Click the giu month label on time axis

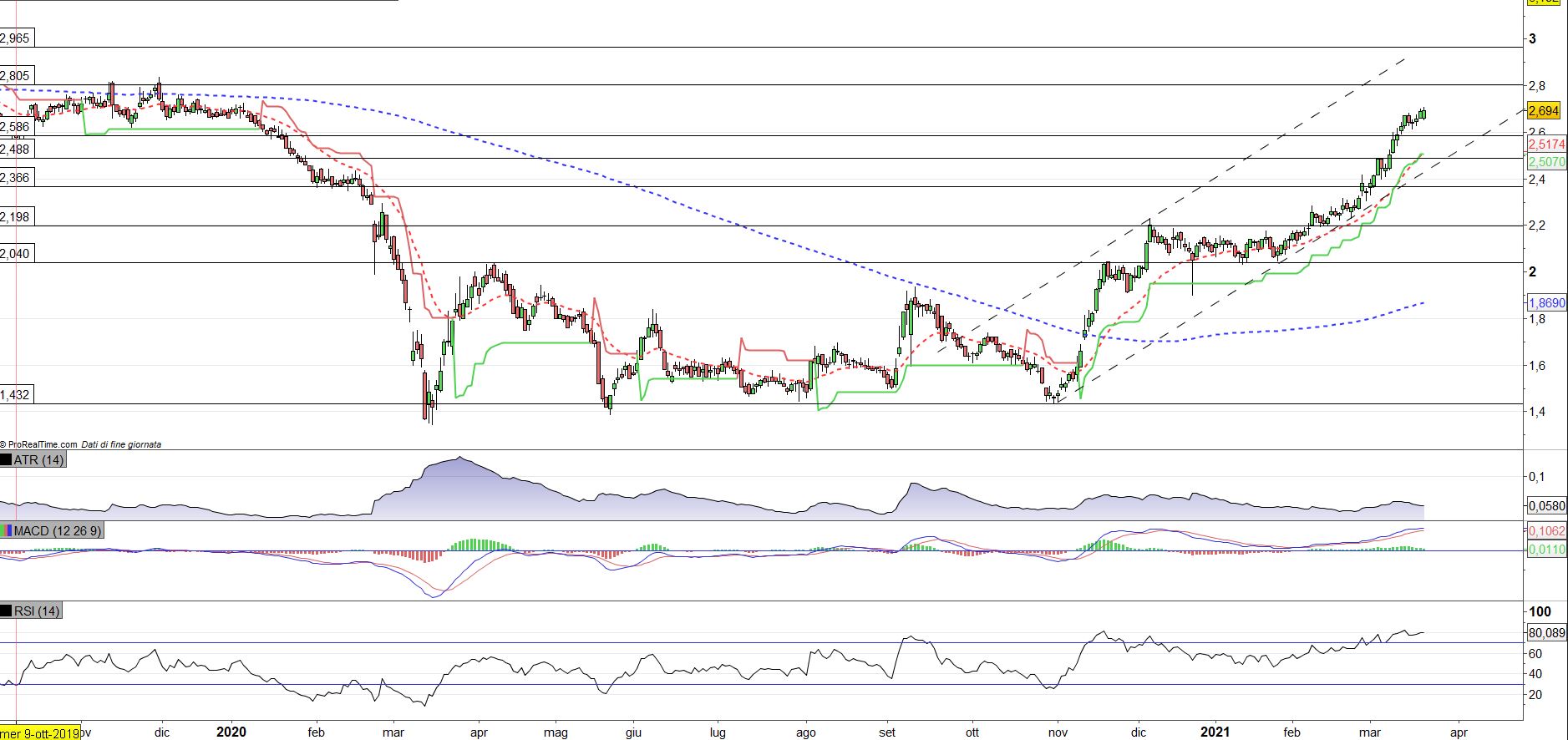634,732
